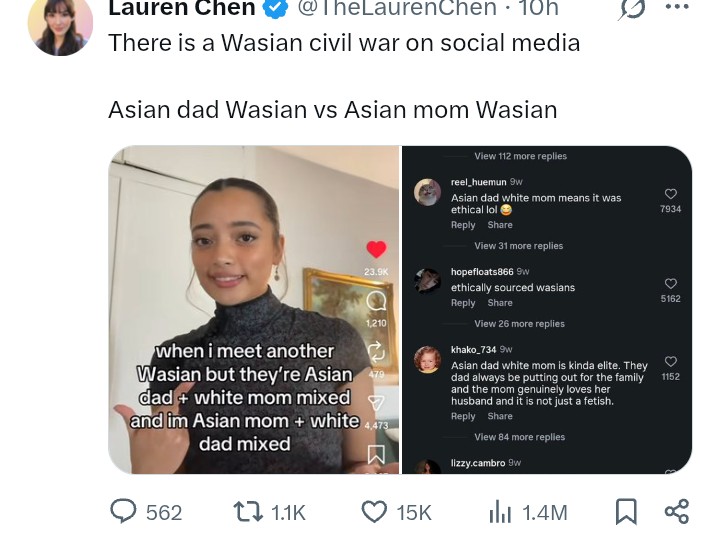The width and height of the screenshot is (720, 535).
Task: Open the tweet's three-dot more menu
Action: [x=676, y=7]
